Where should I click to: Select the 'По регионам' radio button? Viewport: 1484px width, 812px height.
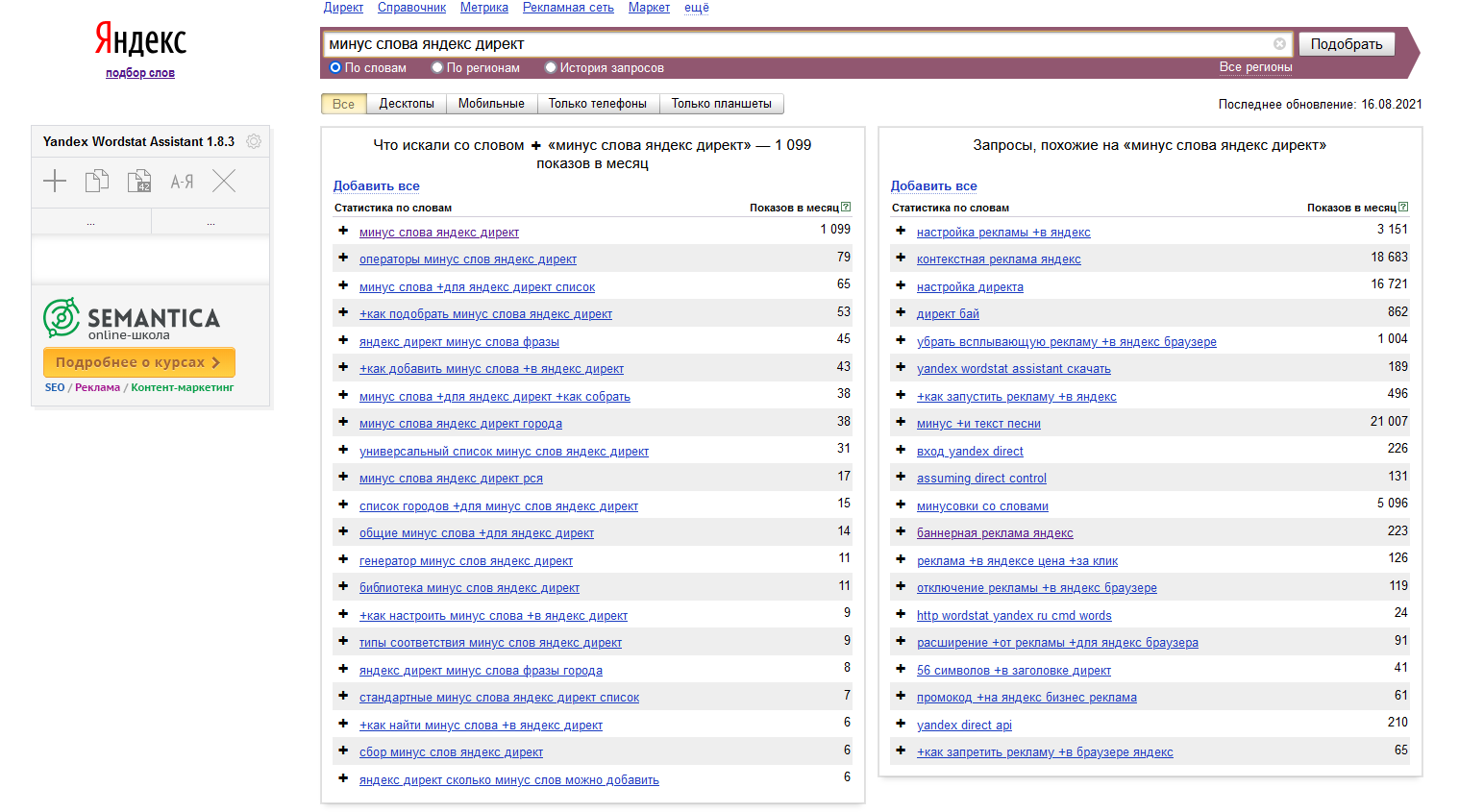[x=437, y=67]
